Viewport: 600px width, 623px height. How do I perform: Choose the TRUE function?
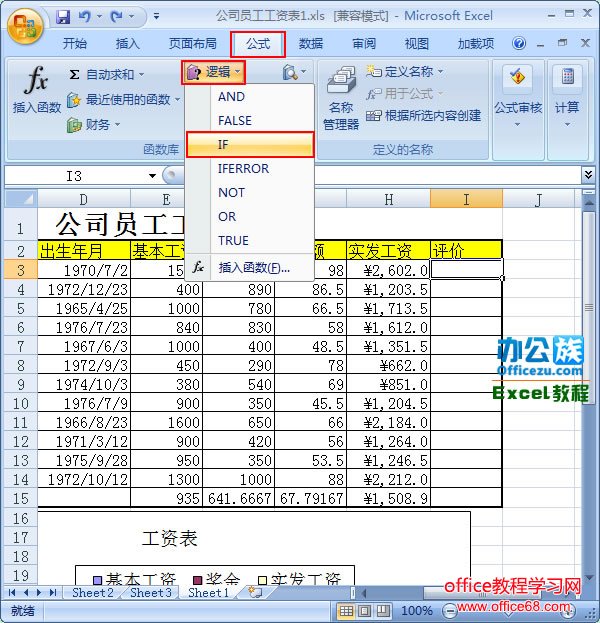[x=250, y=240]
